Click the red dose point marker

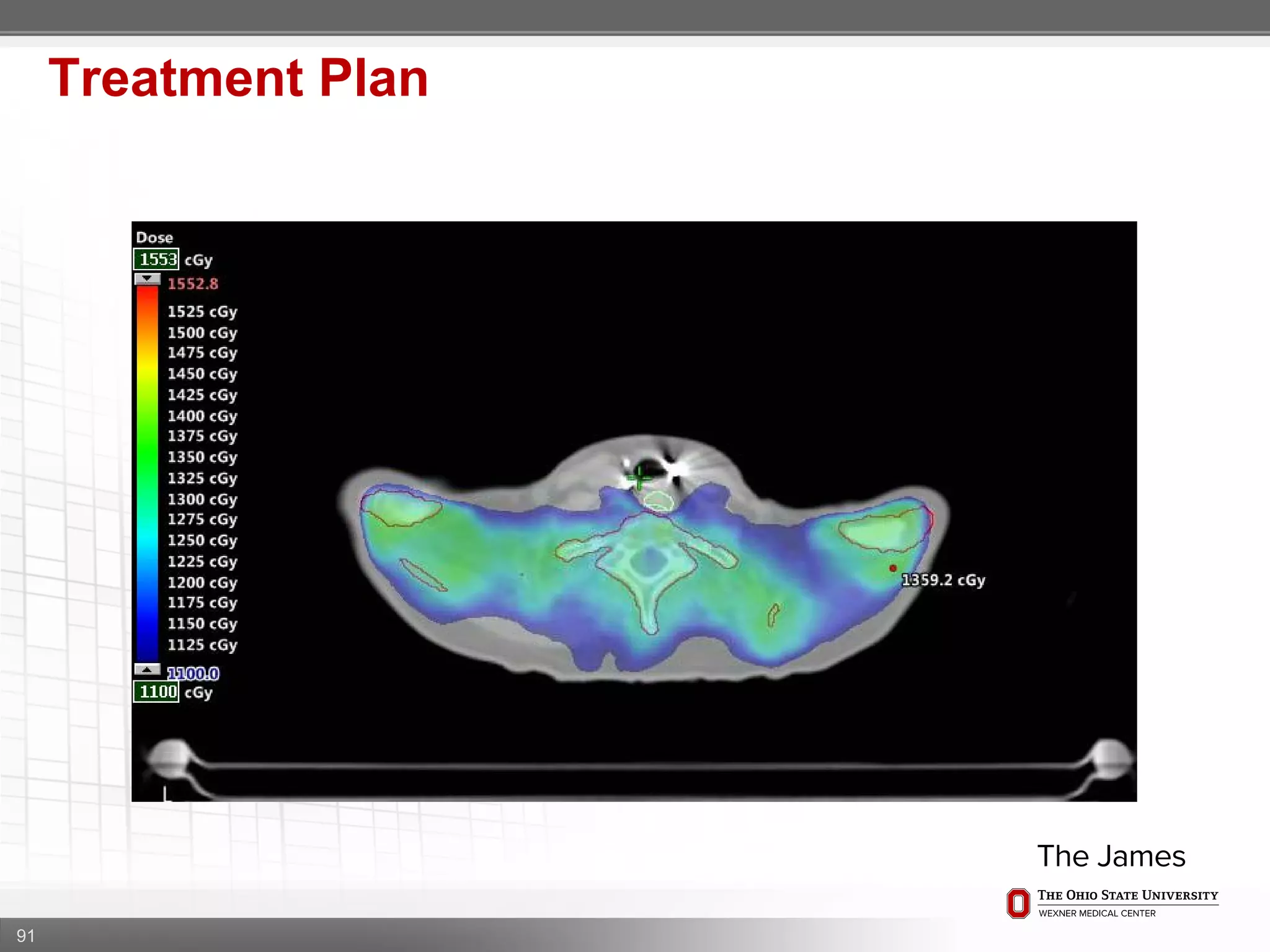click(x=893, y=568)
